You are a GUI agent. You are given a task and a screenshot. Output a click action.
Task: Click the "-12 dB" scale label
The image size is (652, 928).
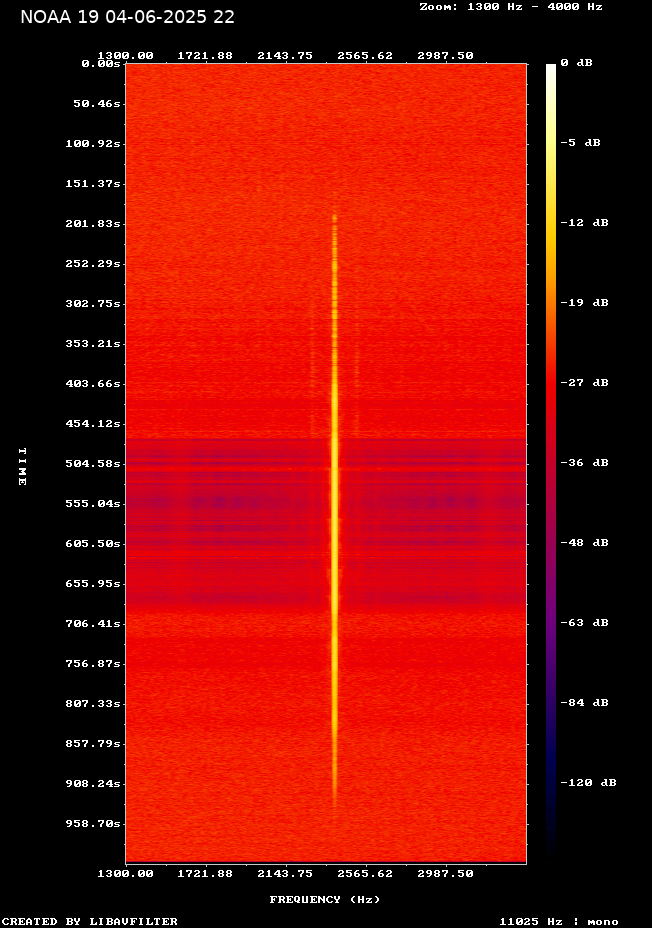tap(585, 223)
